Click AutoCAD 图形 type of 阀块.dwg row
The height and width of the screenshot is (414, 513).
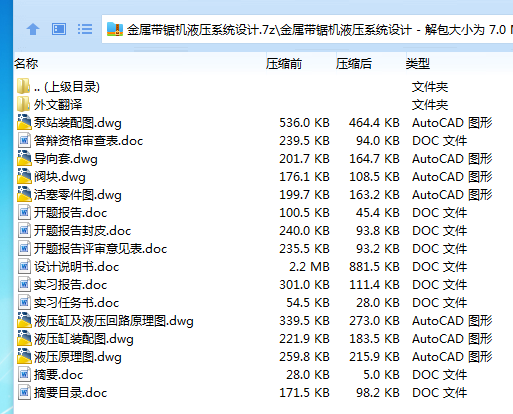452,177
